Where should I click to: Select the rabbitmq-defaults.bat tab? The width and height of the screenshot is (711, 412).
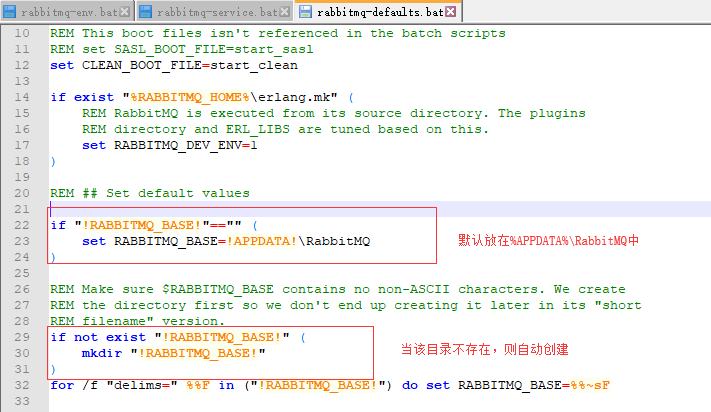coord(378,12)
